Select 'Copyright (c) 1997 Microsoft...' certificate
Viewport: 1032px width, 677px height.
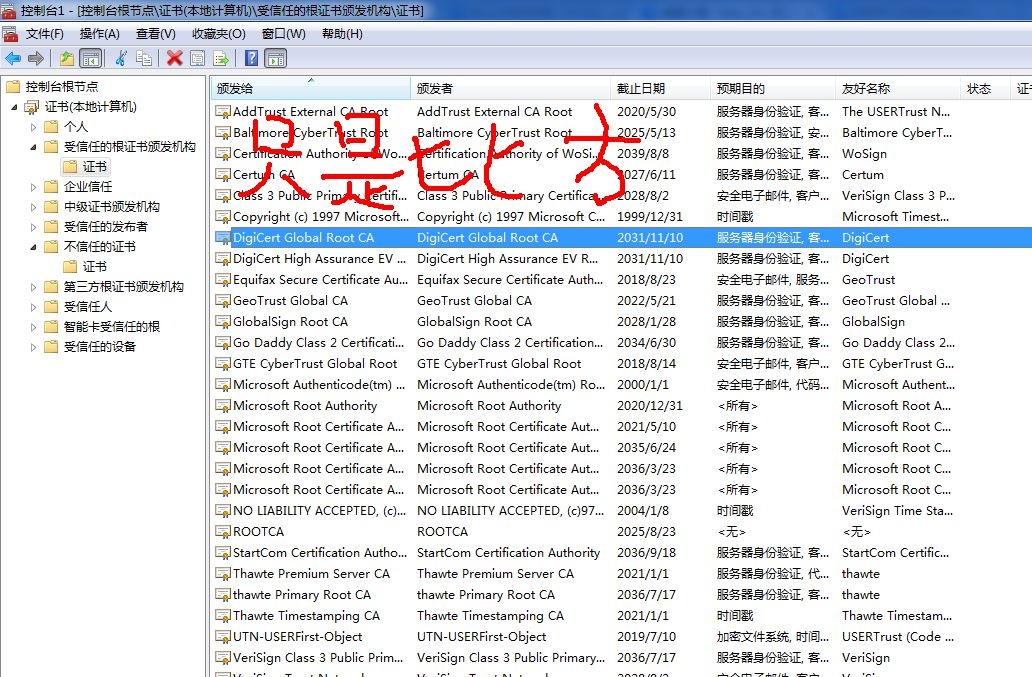[x=321, y=216]
